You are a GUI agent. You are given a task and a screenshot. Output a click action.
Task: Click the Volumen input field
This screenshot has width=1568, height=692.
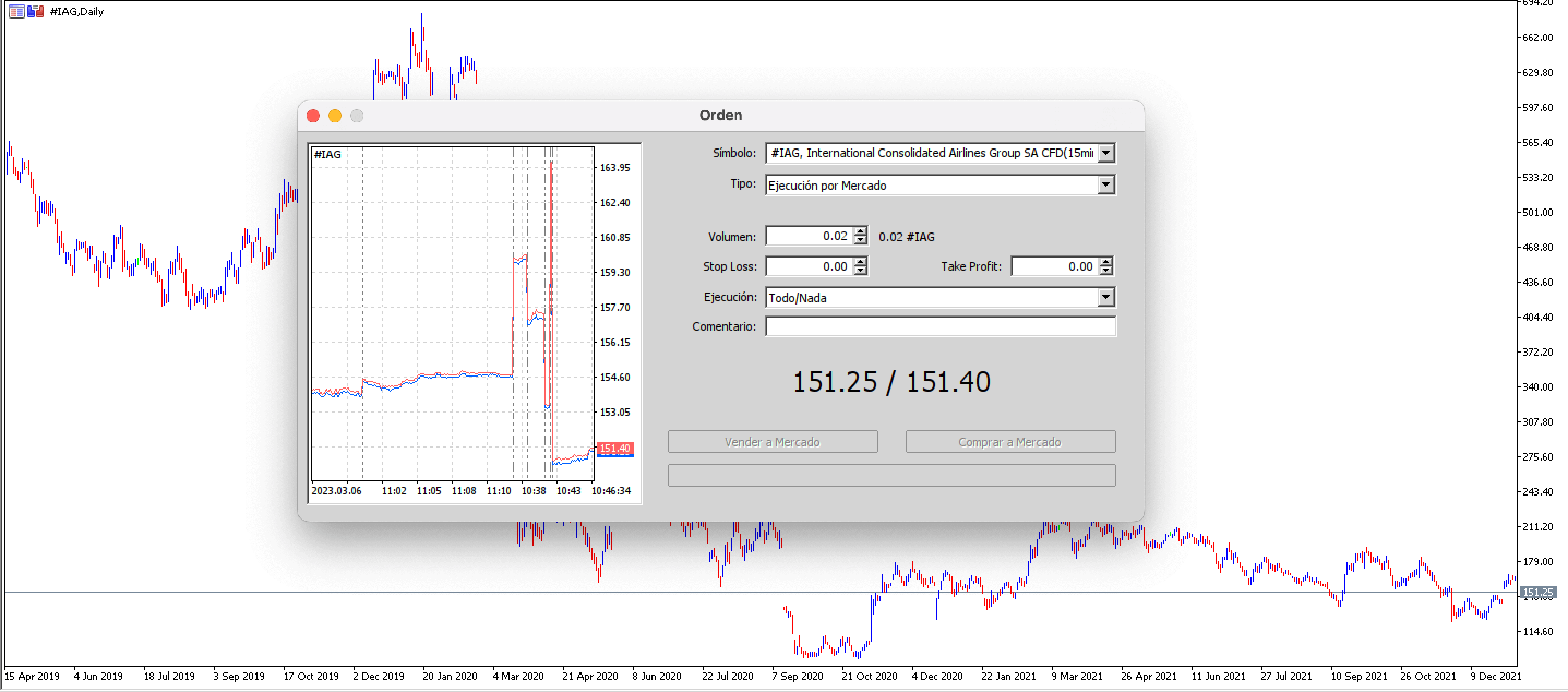(x=809, y=236)
